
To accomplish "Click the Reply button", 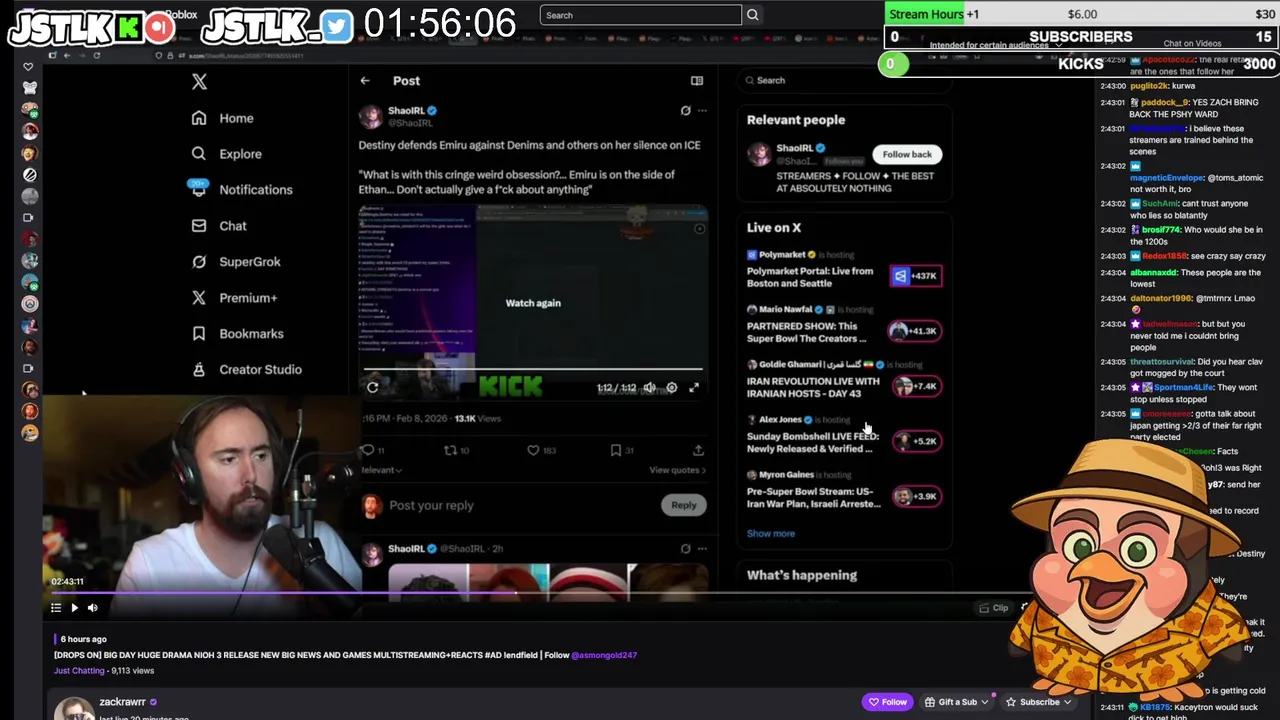I will 684,505.
